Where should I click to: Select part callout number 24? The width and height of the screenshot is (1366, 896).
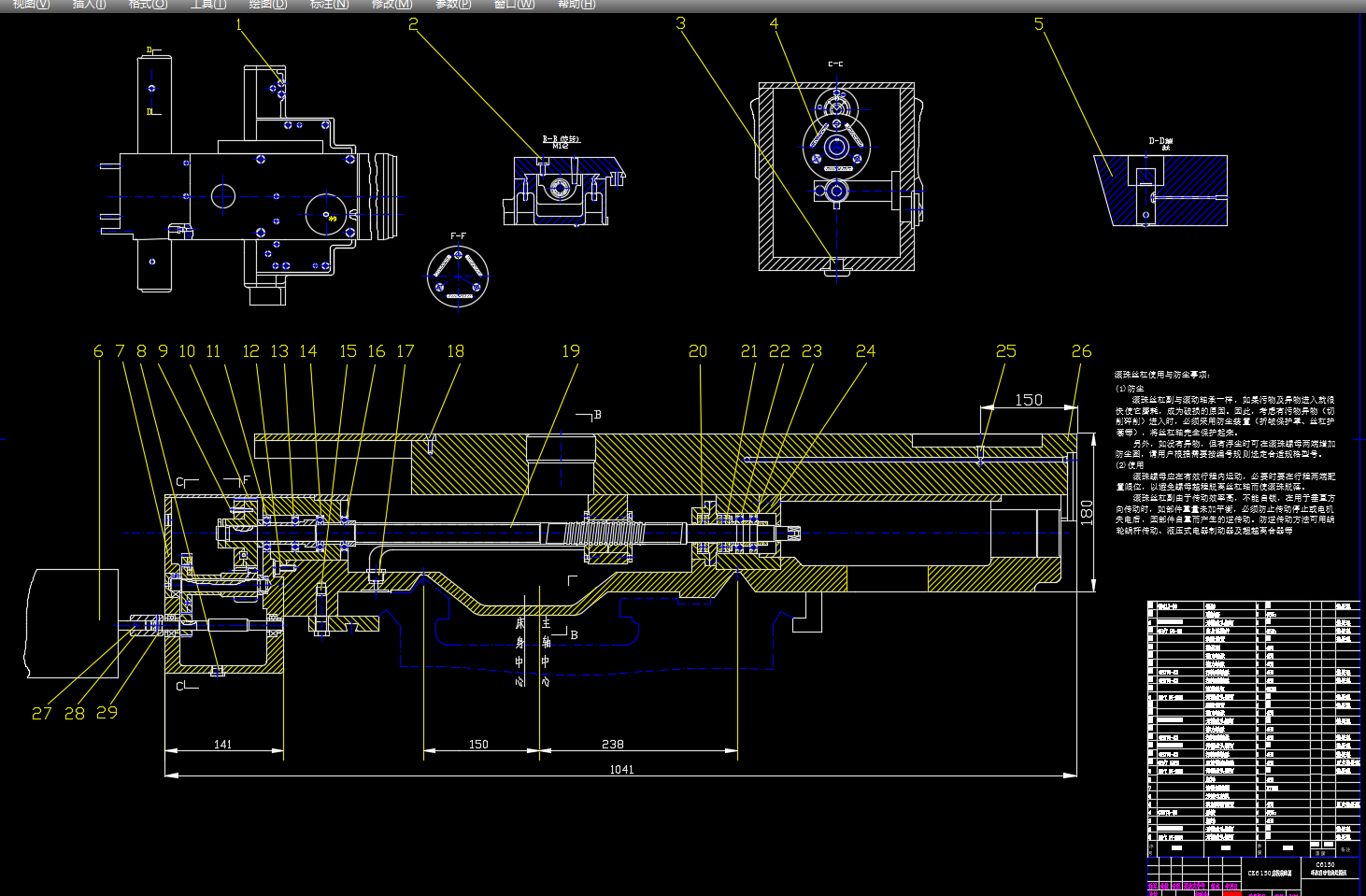pyautogui.click(x=866, y=351)
